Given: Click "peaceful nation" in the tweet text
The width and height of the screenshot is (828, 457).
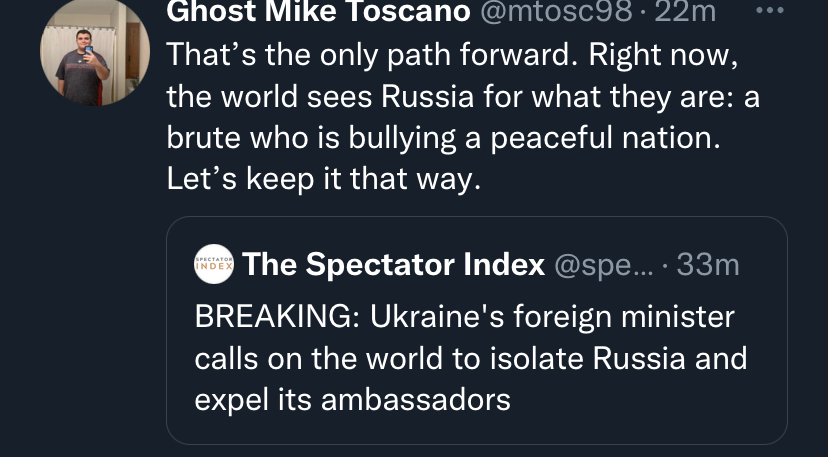Looking at the screenshot, I should point(631,140).
